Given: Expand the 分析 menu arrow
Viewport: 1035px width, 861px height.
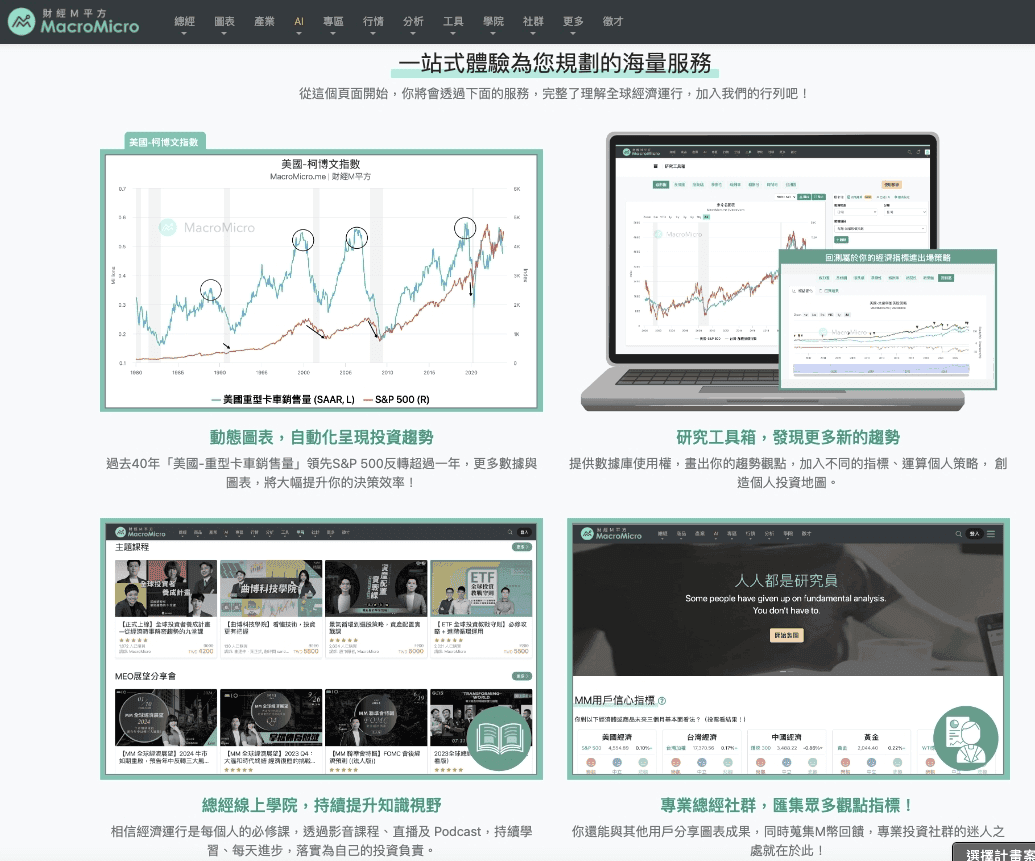Looking at the screenshot, I should tap(413, 34).
